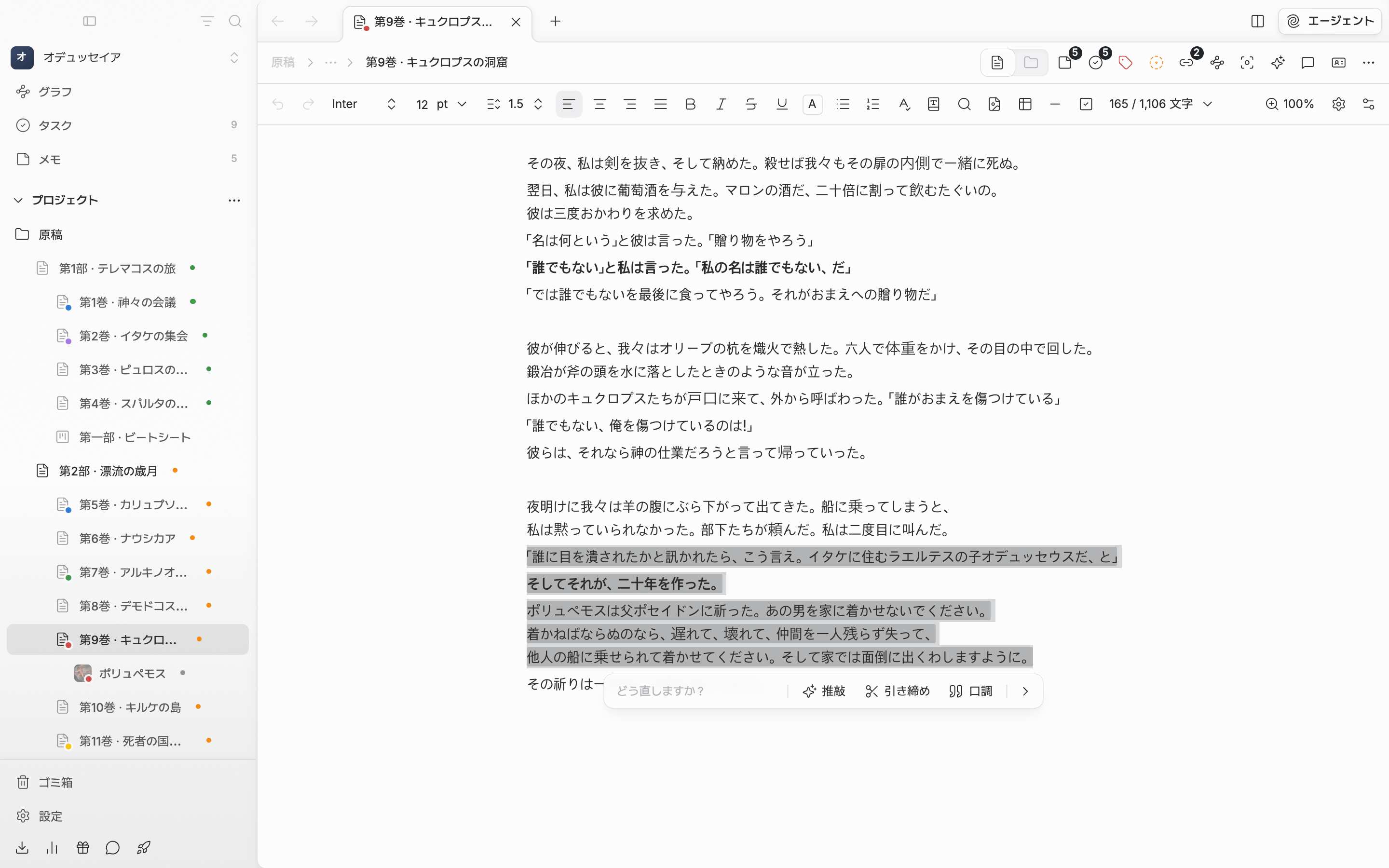1389x868 pixels.
Task: Click the tag icon in document header
Action: tap(1126, 63)
